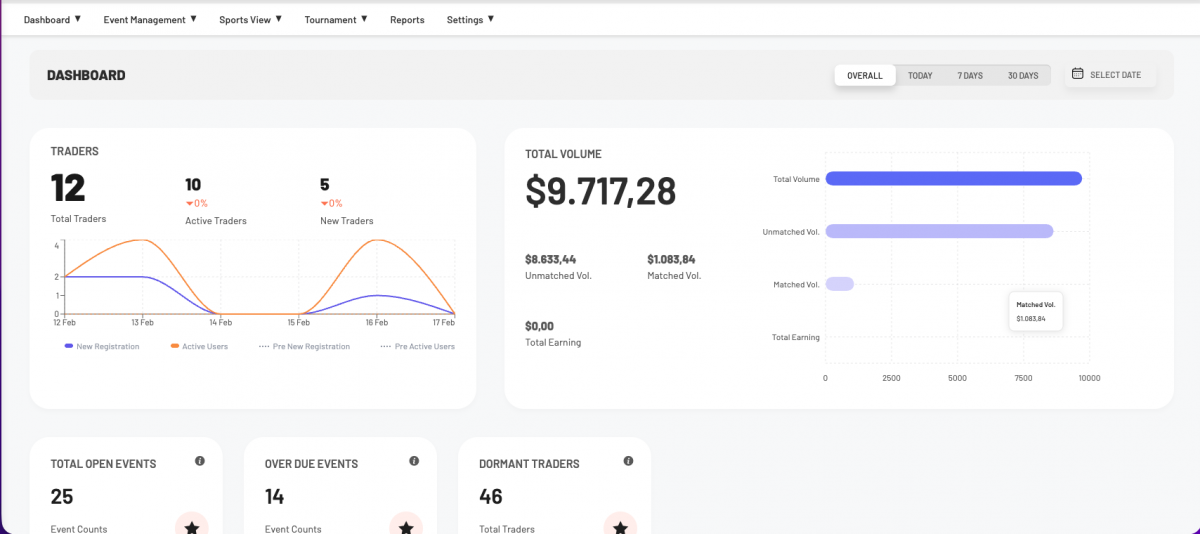
Task: Toggle New Registration legend series
Action: pos(102,347)
